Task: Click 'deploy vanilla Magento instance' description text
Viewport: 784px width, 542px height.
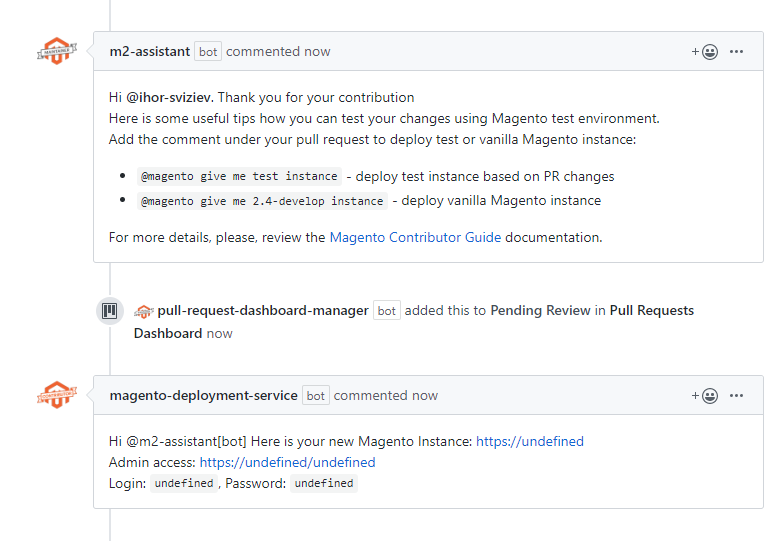Action: pos(501,200)
